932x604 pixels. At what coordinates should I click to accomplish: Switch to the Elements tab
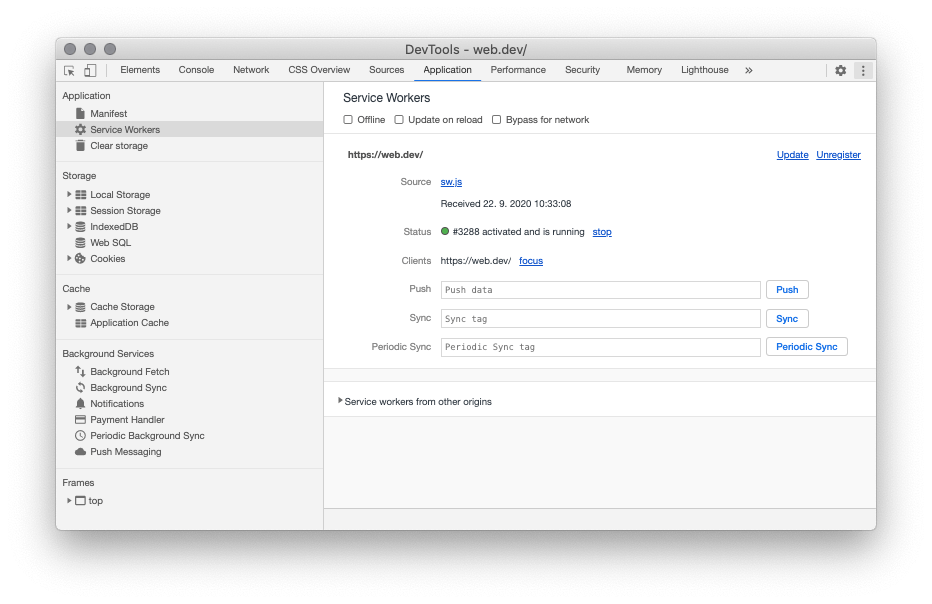tap(140, 70)
